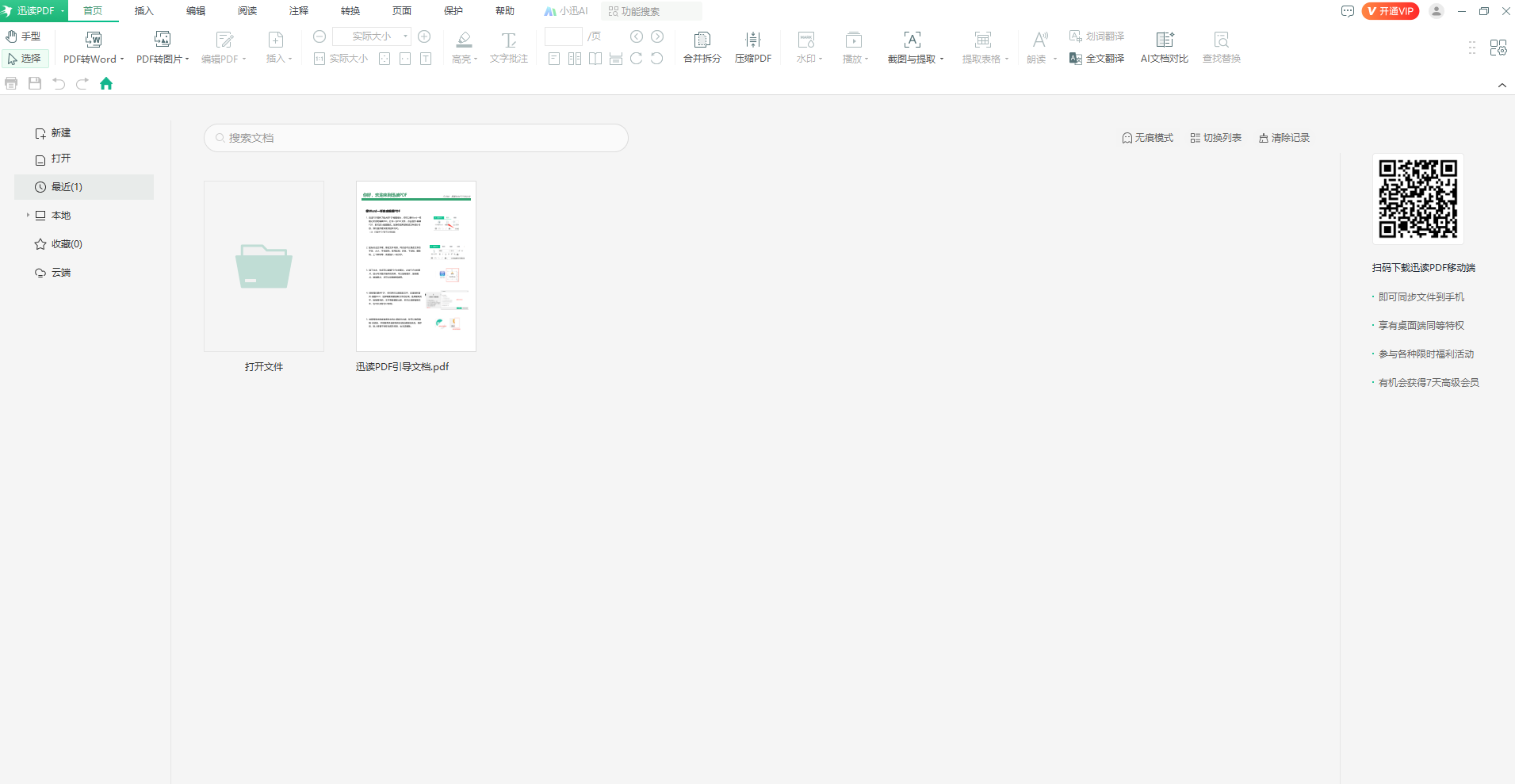Image resolution: width=1515 pixels, height=784 pixels.
Task: Click the AI文档对比 document compare icon
Action: pos(1164,40)
